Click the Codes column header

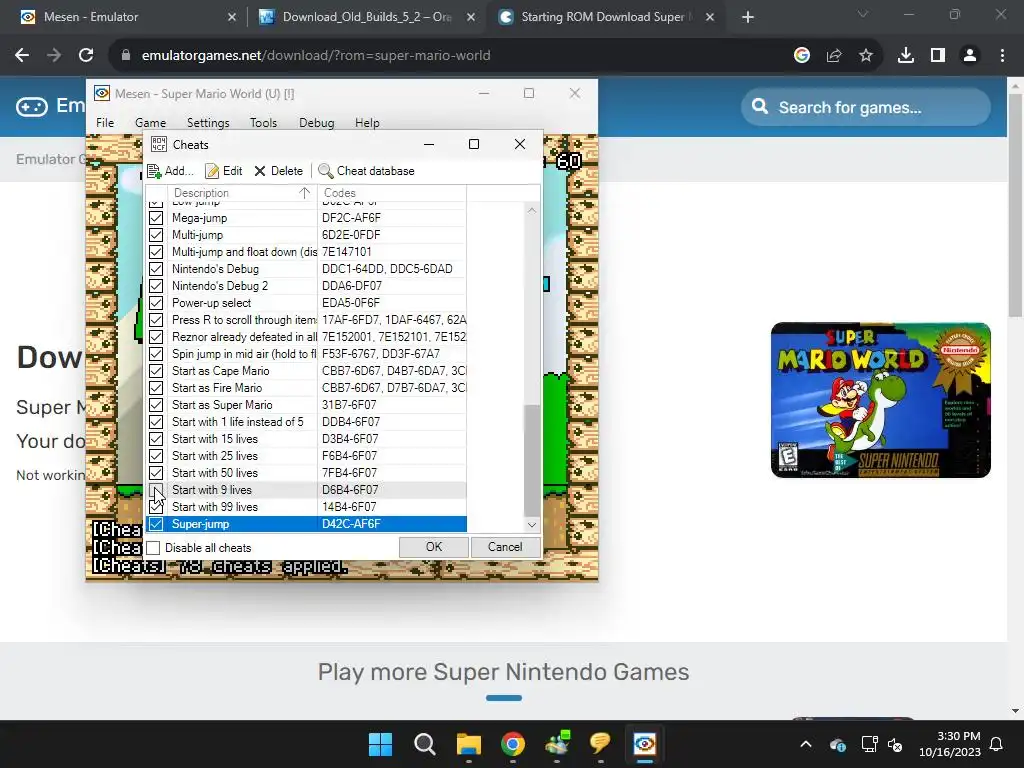[392, 193]
